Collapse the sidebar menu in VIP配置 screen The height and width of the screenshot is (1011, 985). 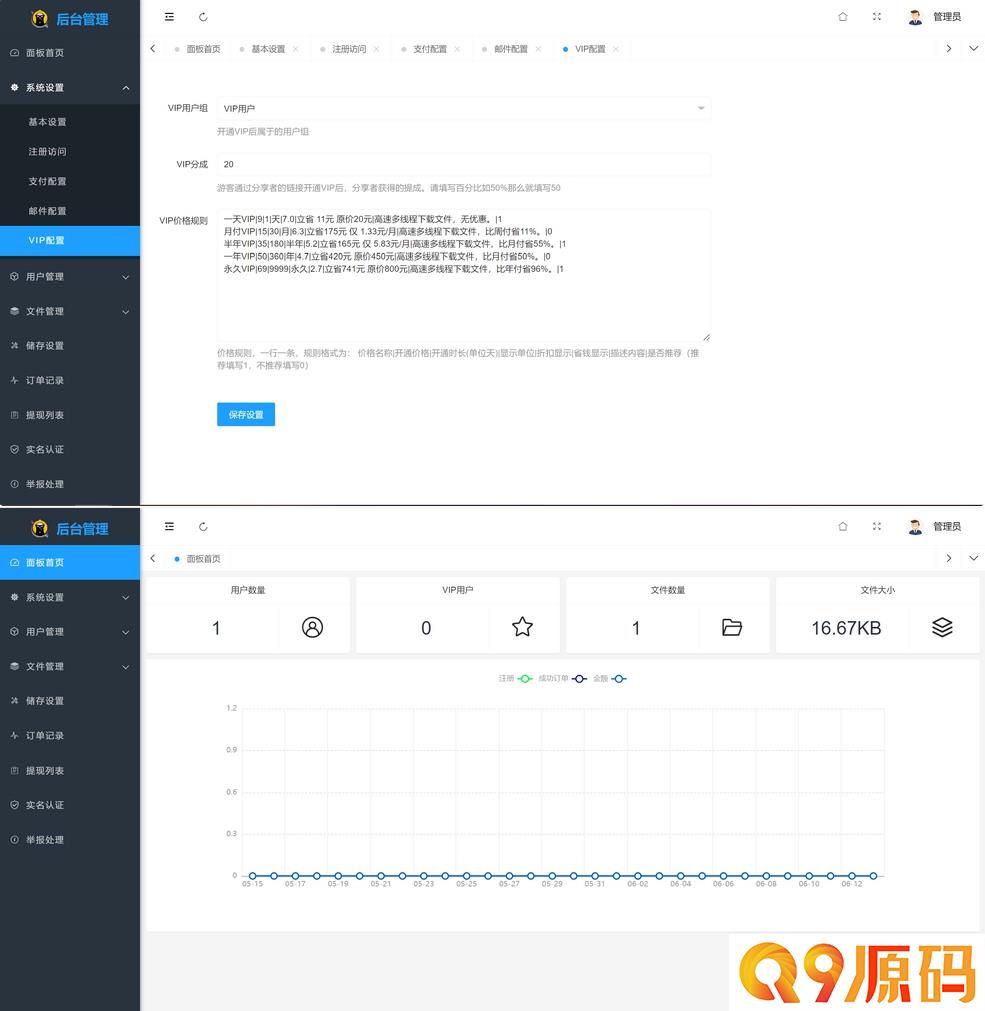click(169, 17)
